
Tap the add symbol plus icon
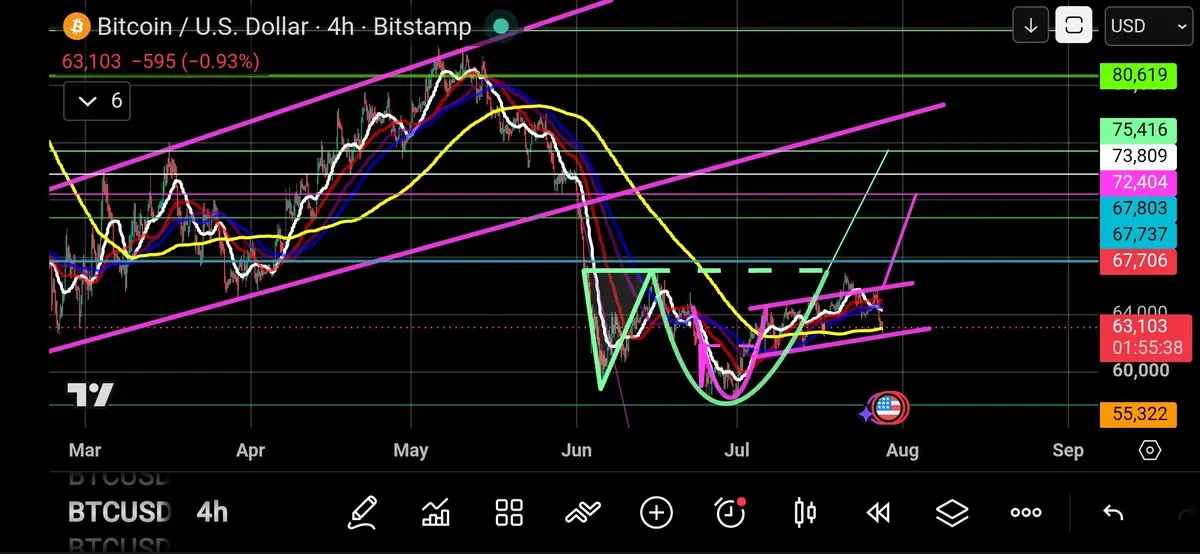pos(656,513)
